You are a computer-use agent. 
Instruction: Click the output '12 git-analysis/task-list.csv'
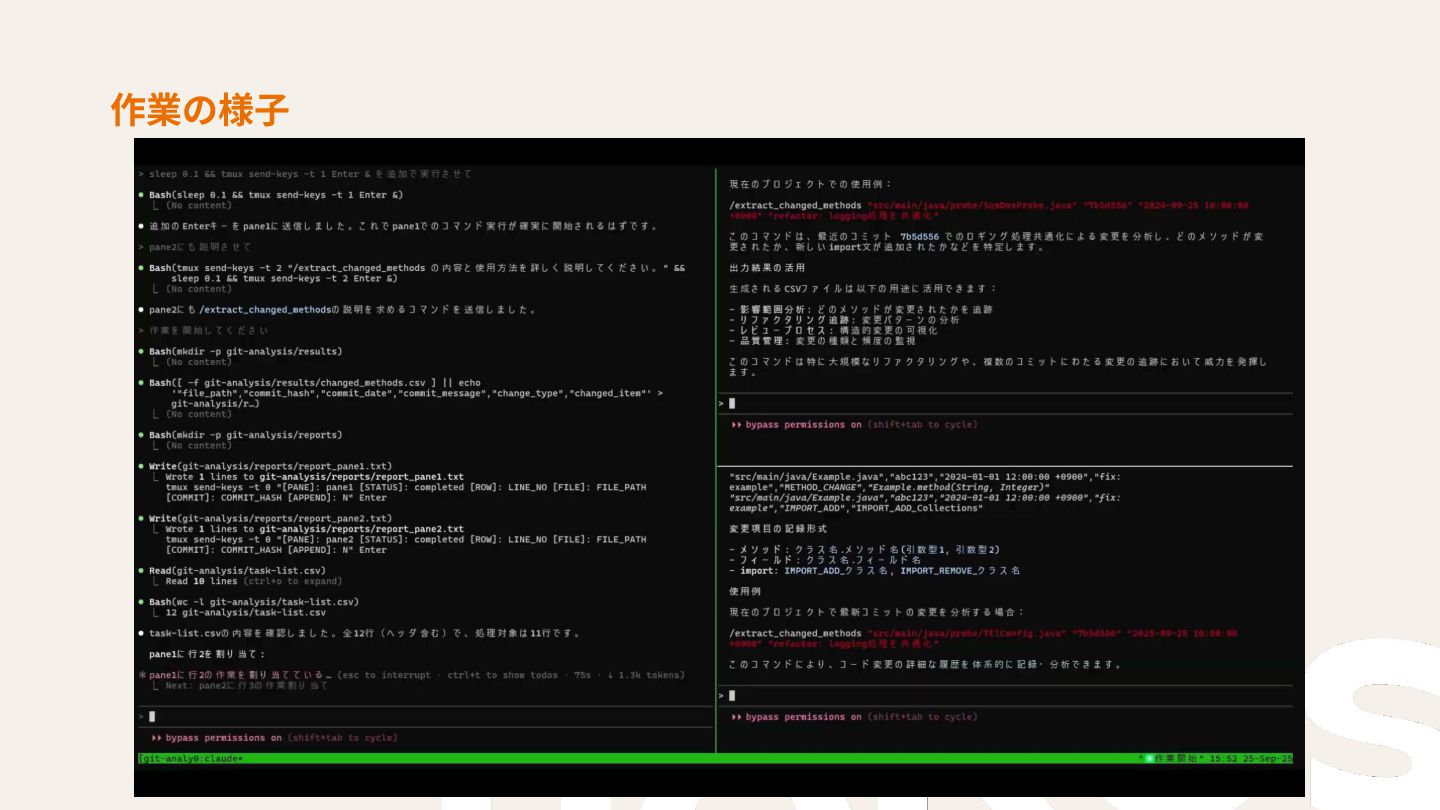245,612
